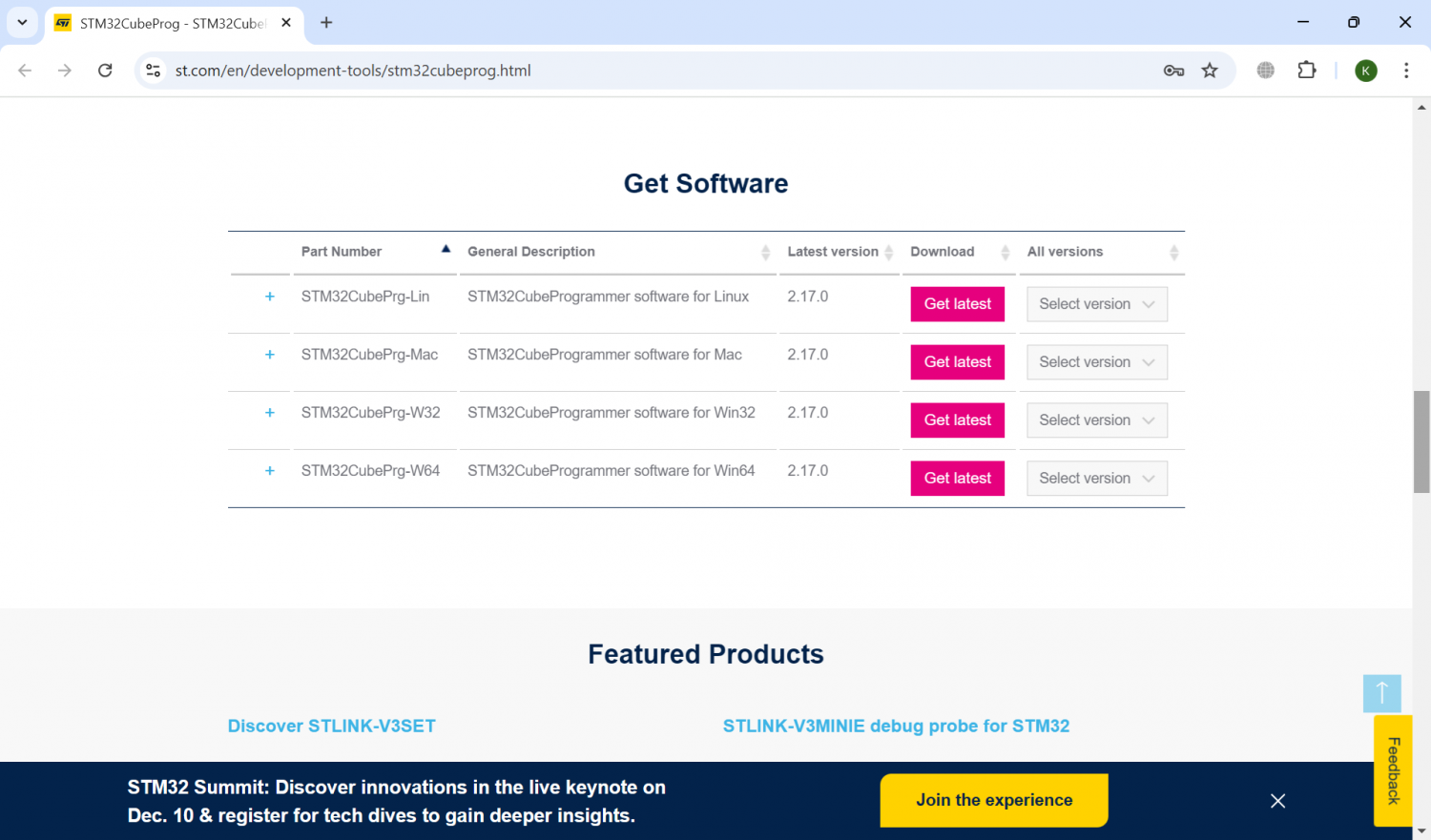Click the globe icon in the toolbar
This screenshot has height=840, width=1431.
(1265, 70)
